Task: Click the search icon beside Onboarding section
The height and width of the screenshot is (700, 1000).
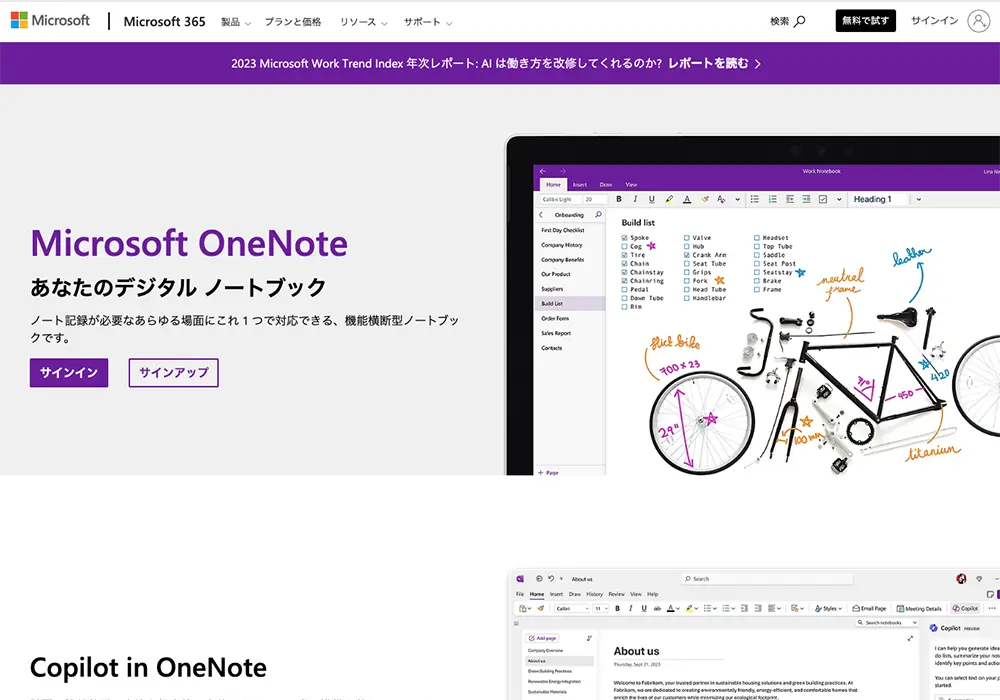Action: pos(598,215)
